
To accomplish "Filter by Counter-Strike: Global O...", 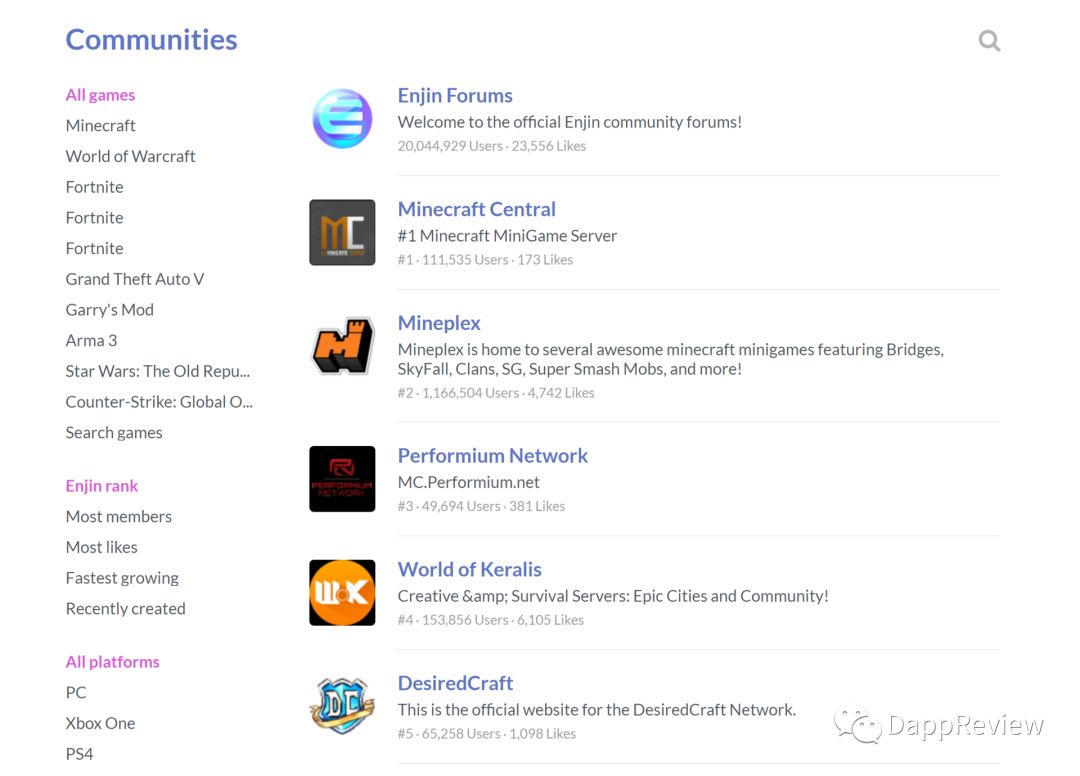I will pyautogui.click(x=159, y=402).
